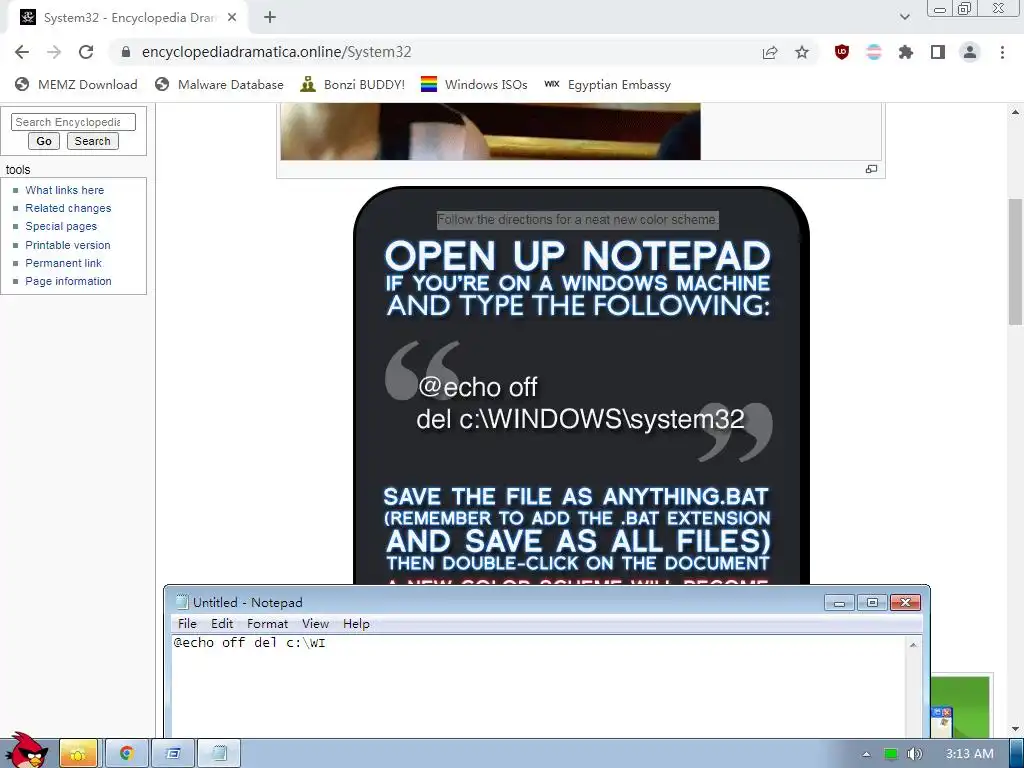
Task: Click the Notepad title bar icon
Action: 182,602
